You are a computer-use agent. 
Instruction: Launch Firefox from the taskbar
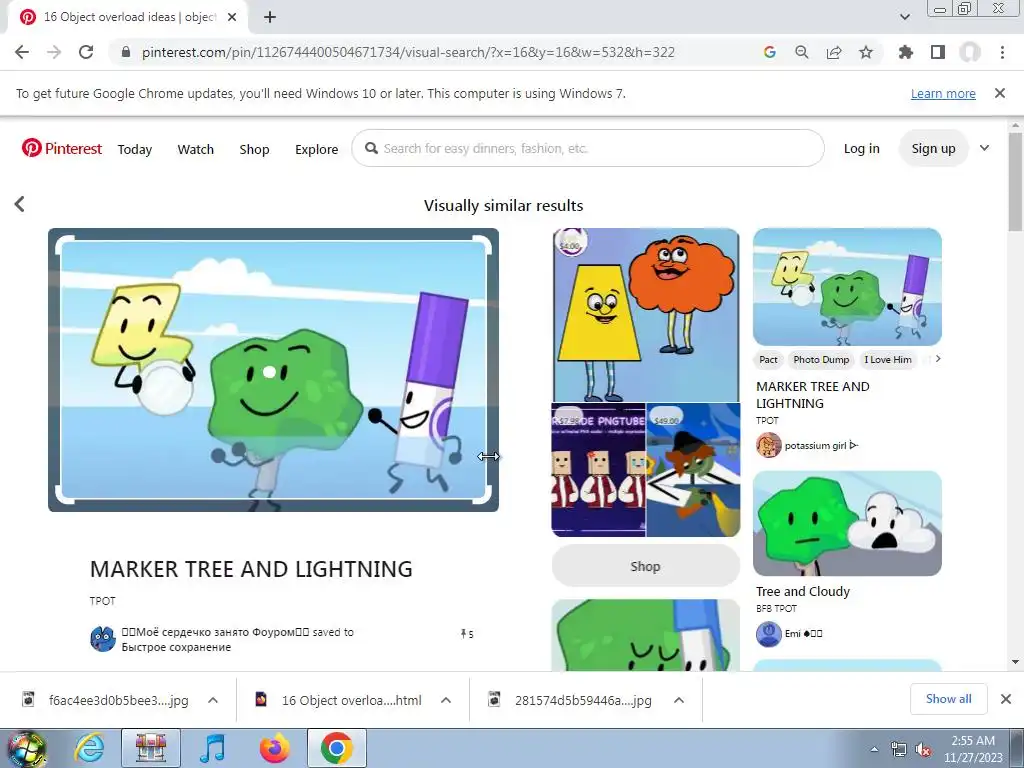click(274, 748)
